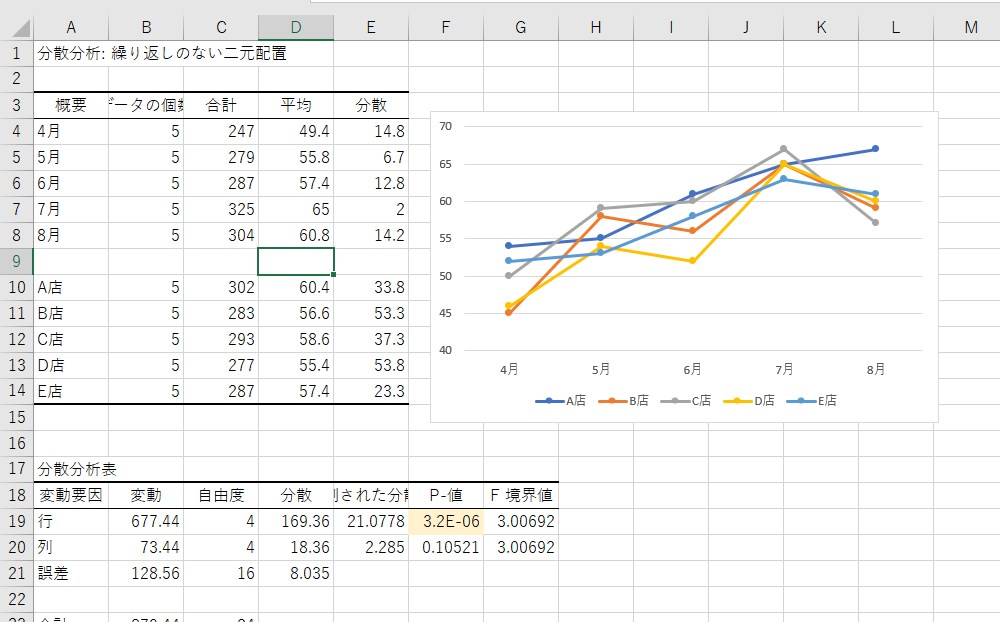Click cell with variance 53.8

point(371,366)
